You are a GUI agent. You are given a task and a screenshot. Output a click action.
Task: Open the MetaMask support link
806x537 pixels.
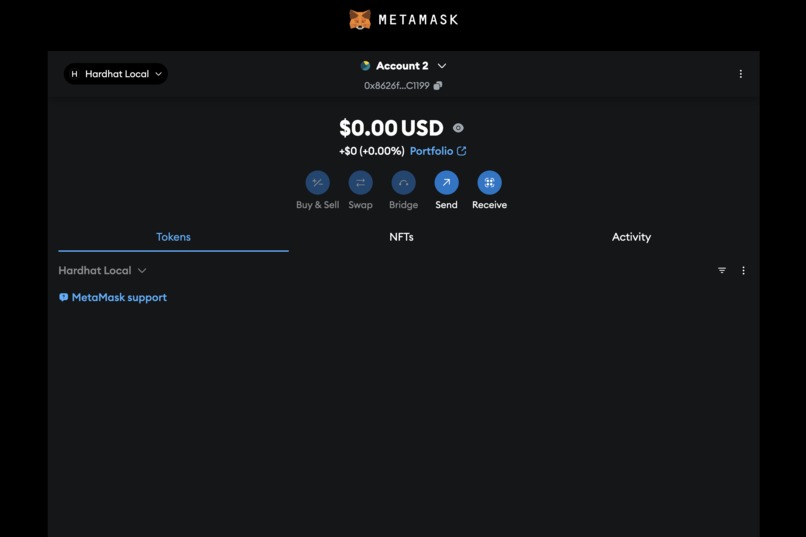tap(113, 298)
